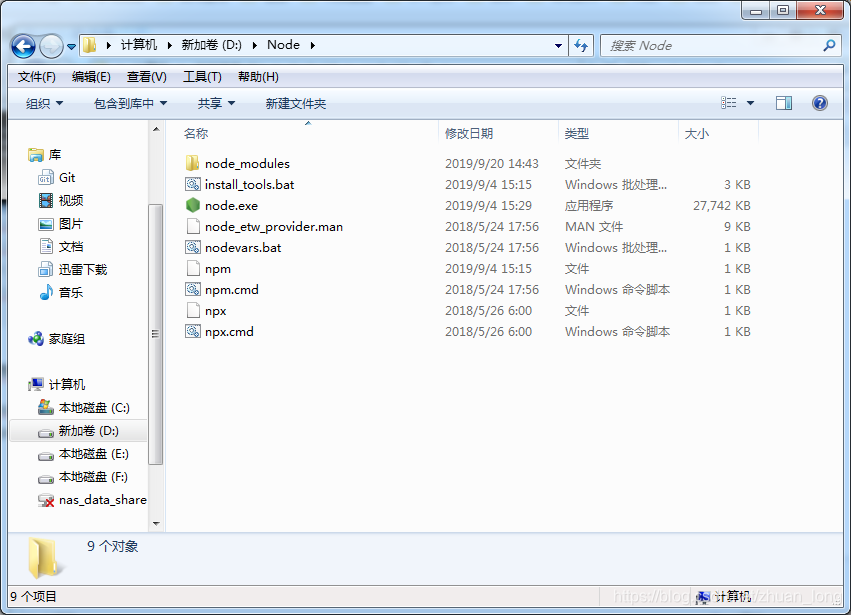Click the Refresh button beside address bar
Viewport: 851px width, 615px height.
[581, 46]
